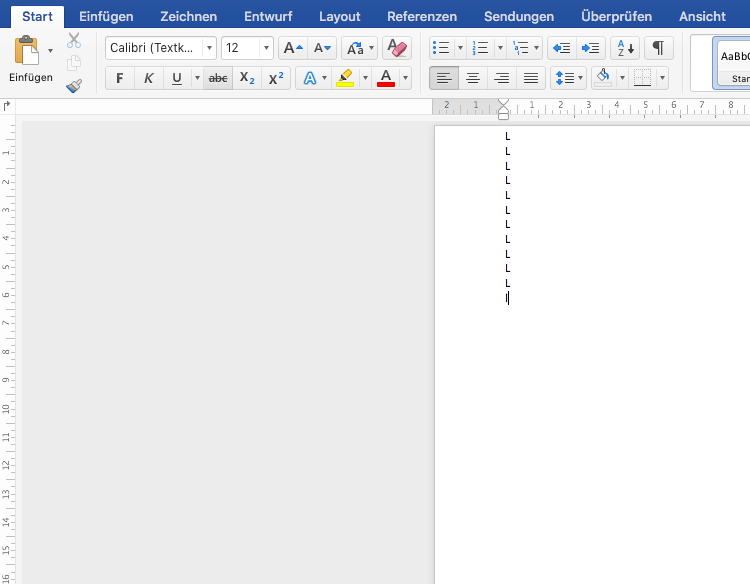Image resolution: width=750 pixels, height=584 pixels.
Task: Decrease font size with the smaller A
Action: (x=322, y=48)
